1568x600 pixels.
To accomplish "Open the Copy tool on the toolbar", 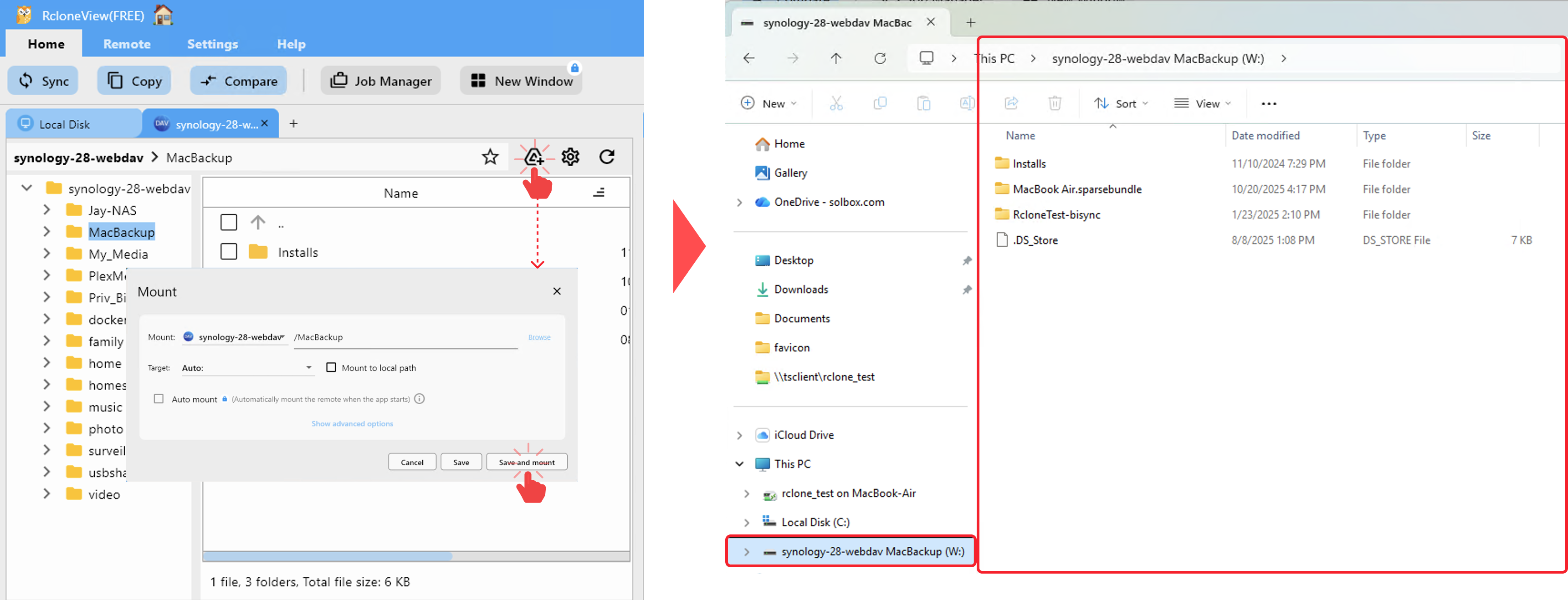I will click(x=133, y=80).
